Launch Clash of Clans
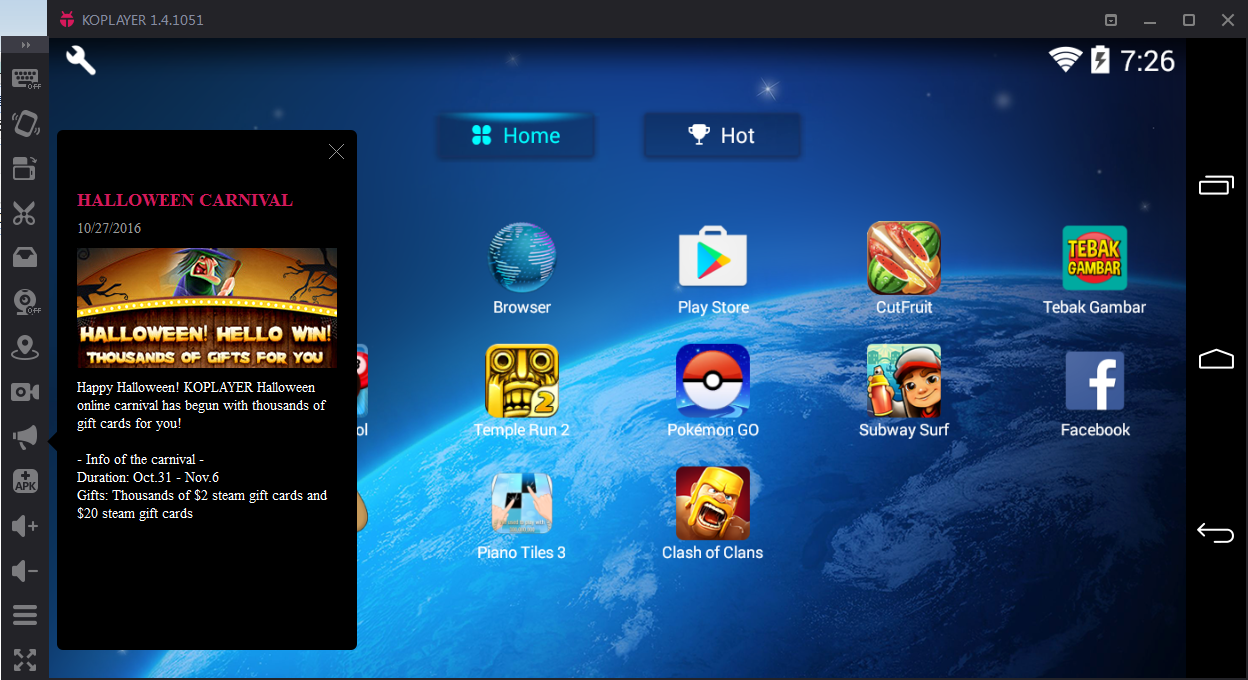 tap(713, 514)
